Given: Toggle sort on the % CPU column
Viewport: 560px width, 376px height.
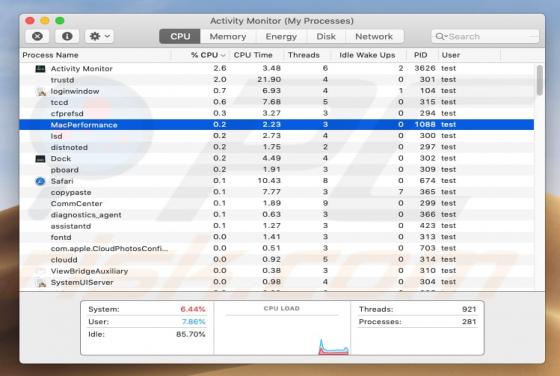Looking at the screenshot, I should tap(200, 55).
